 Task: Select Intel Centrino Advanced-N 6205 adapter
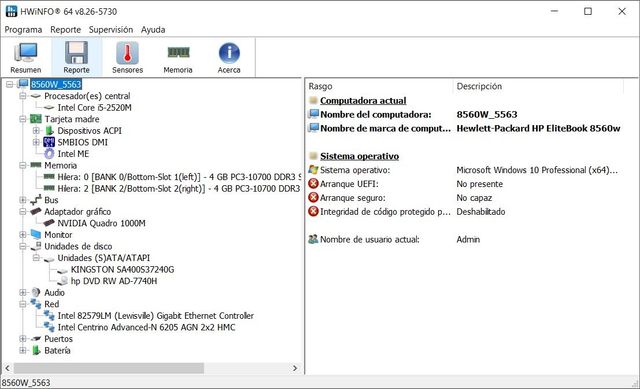click(147, 327)
